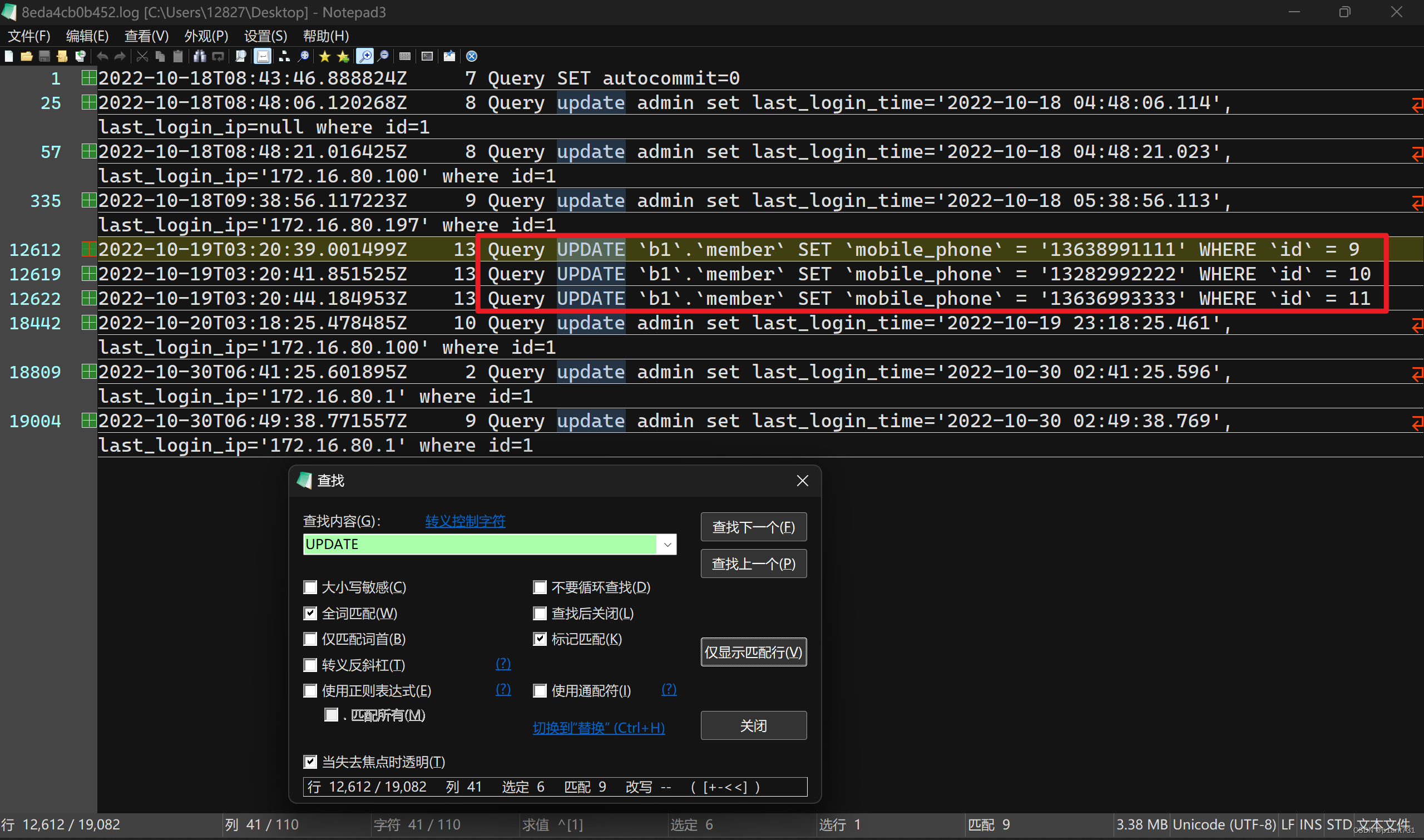Click the Always On Top pin icon
This screenshot has height=840, width=1424.
[449, 56]
